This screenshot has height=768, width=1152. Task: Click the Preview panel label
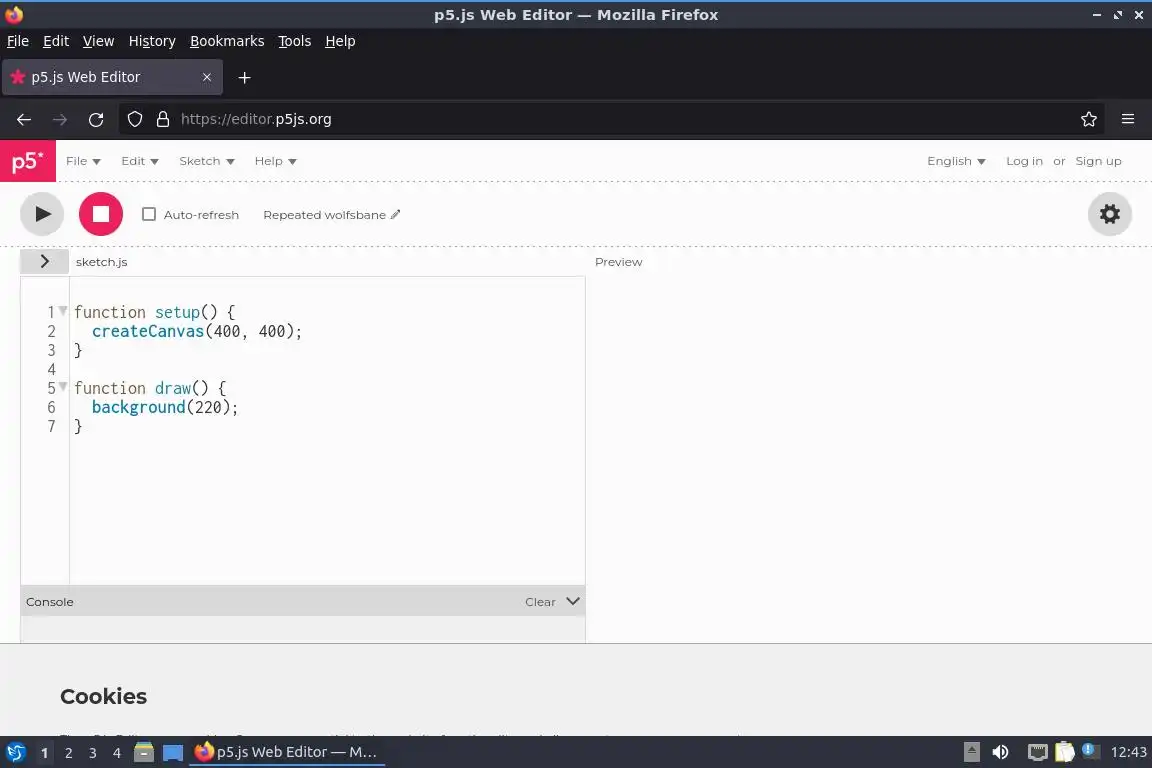point(619,262)
